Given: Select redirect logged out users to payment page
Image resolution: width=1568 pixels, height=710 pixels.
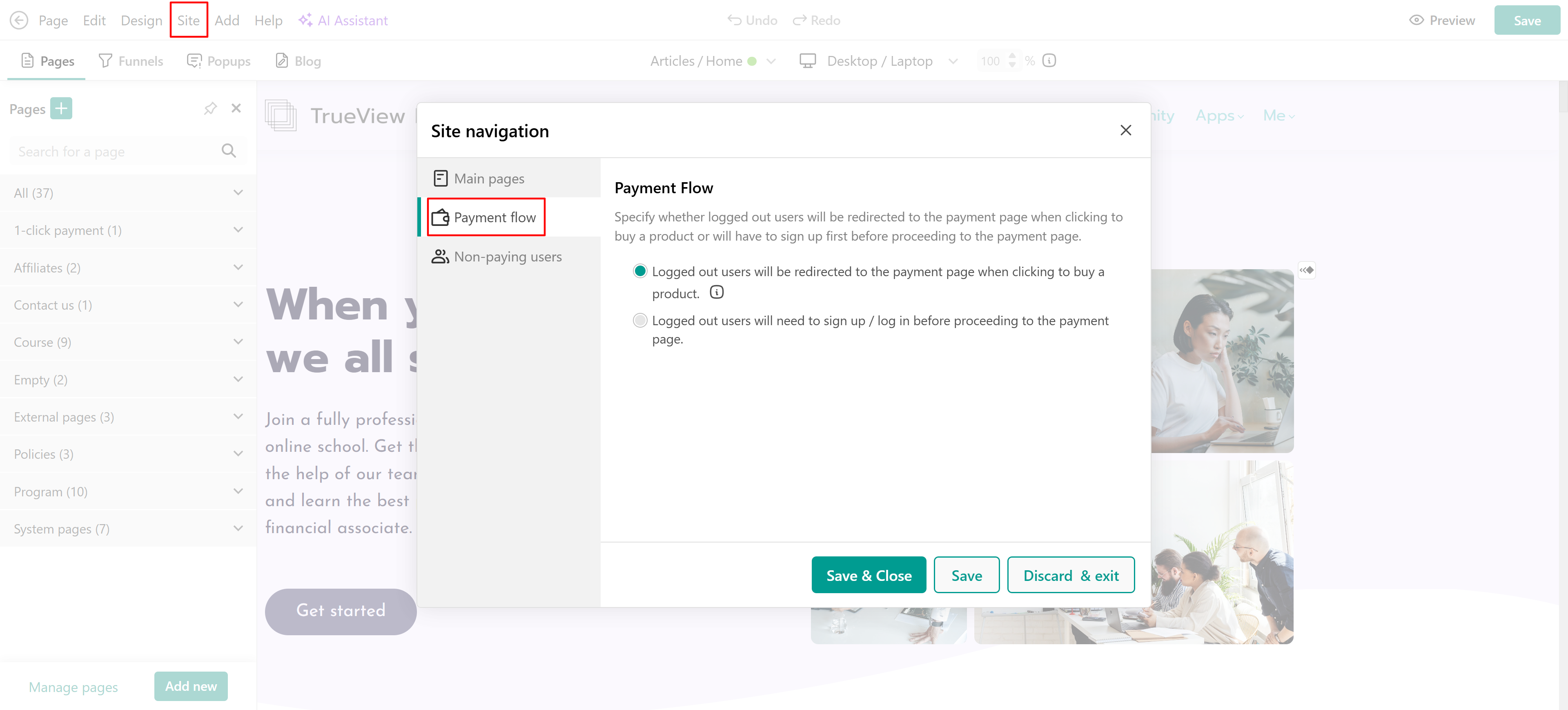Looking at the screenshot, I should pyautogui.click(x=640, y=271).
